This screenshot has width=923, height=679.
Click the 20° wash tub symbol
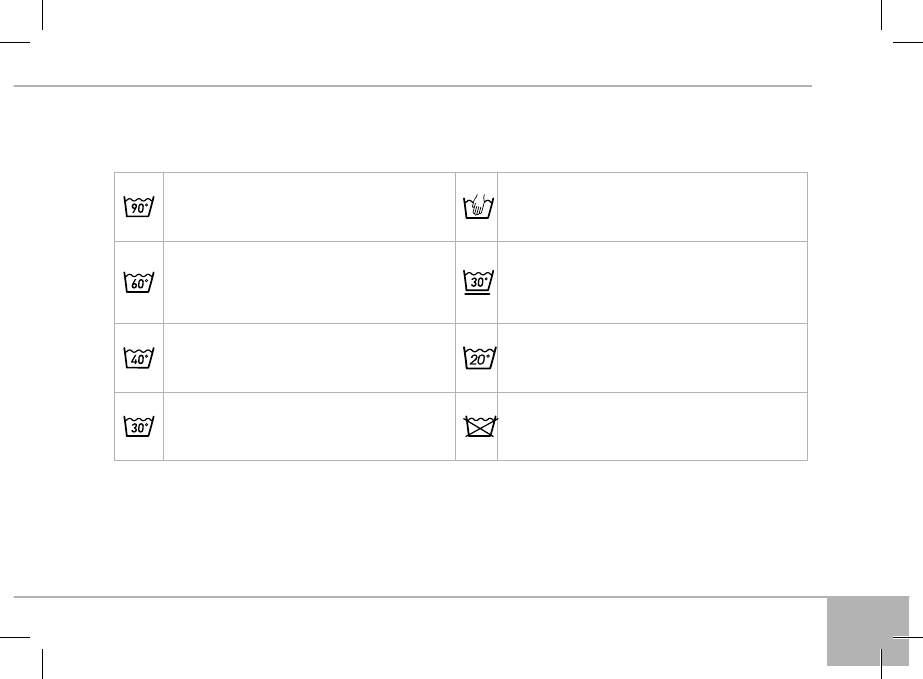477,357
